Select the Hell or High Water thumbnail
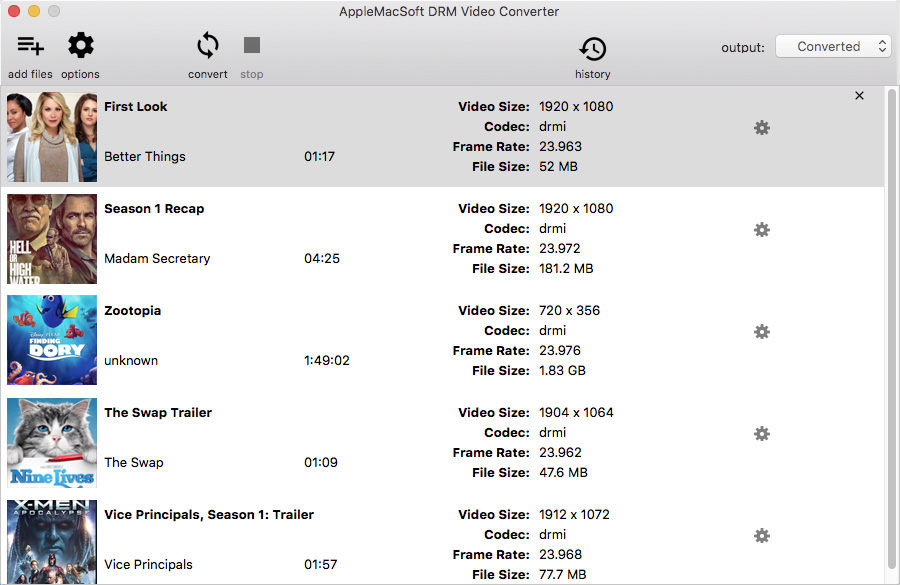The height and width of the screenshot is (585, 900). (52, 239)
